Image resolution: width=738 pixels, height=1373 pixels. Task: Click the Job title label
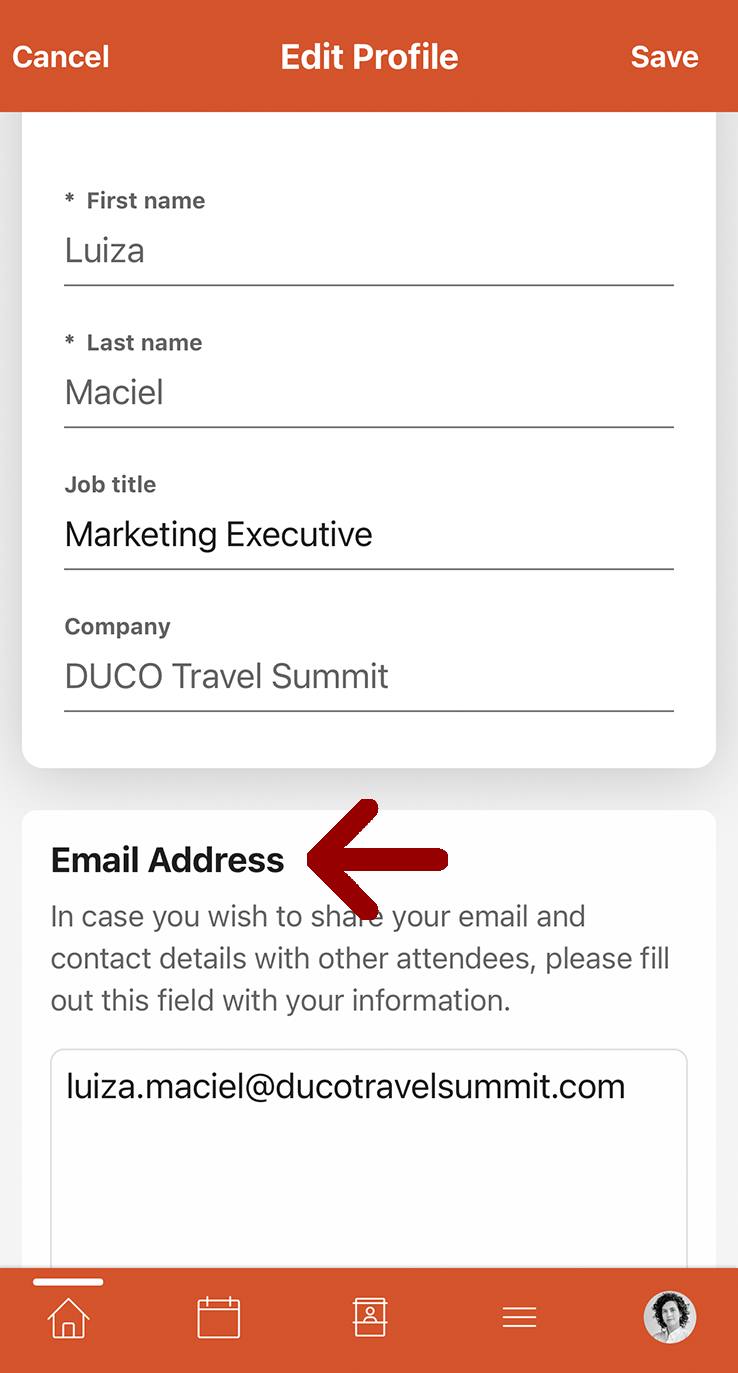pyautogui.click(x=111, y=485)
